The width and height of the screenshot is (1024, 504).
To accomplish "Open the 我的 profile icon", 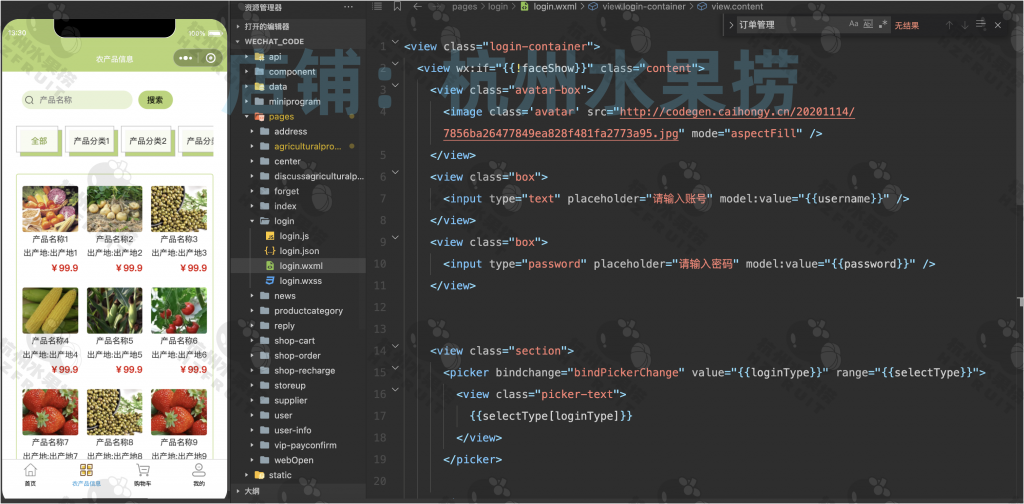I will pos(199,474).
